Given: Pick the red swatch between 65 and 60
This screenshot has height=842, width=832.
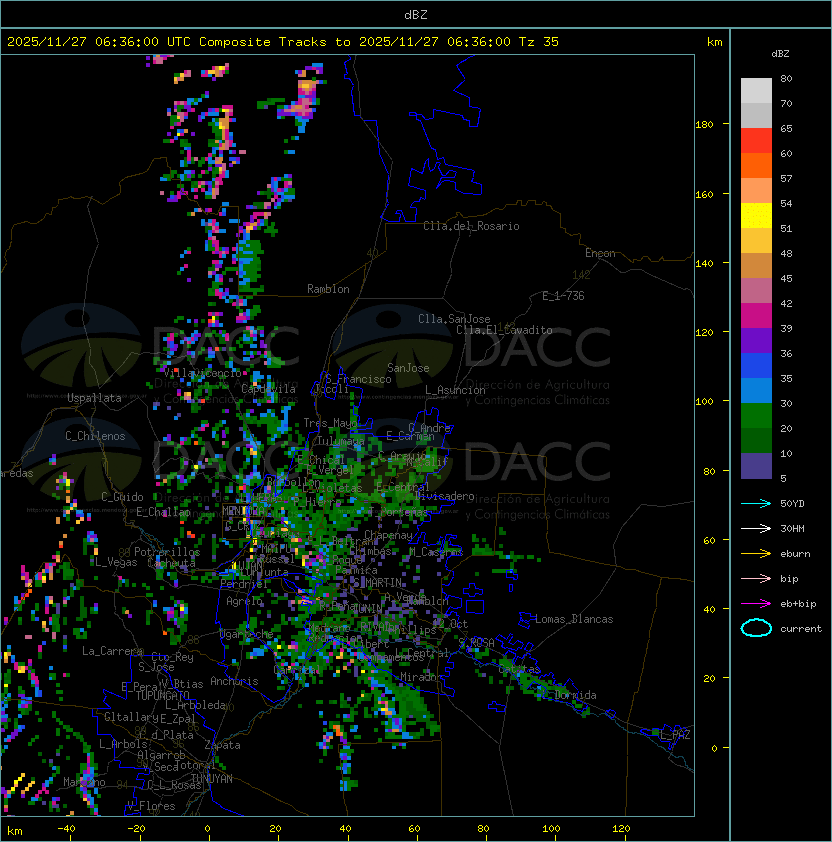Looking at the screenshot, I should click(756, 141).
